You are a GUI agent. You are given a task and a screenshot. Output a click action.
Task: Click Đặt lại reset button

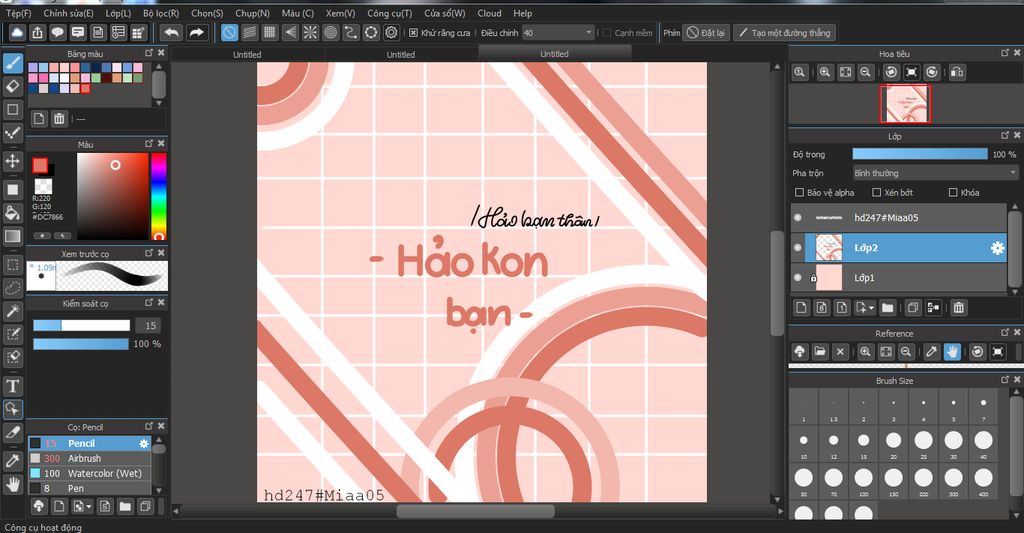tap(706, 33)
